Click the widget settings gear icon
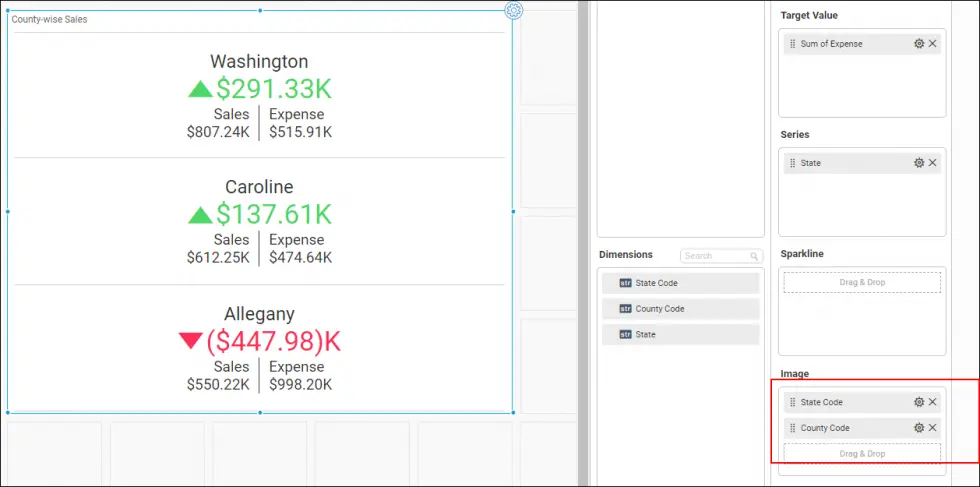 coord(513,11)
